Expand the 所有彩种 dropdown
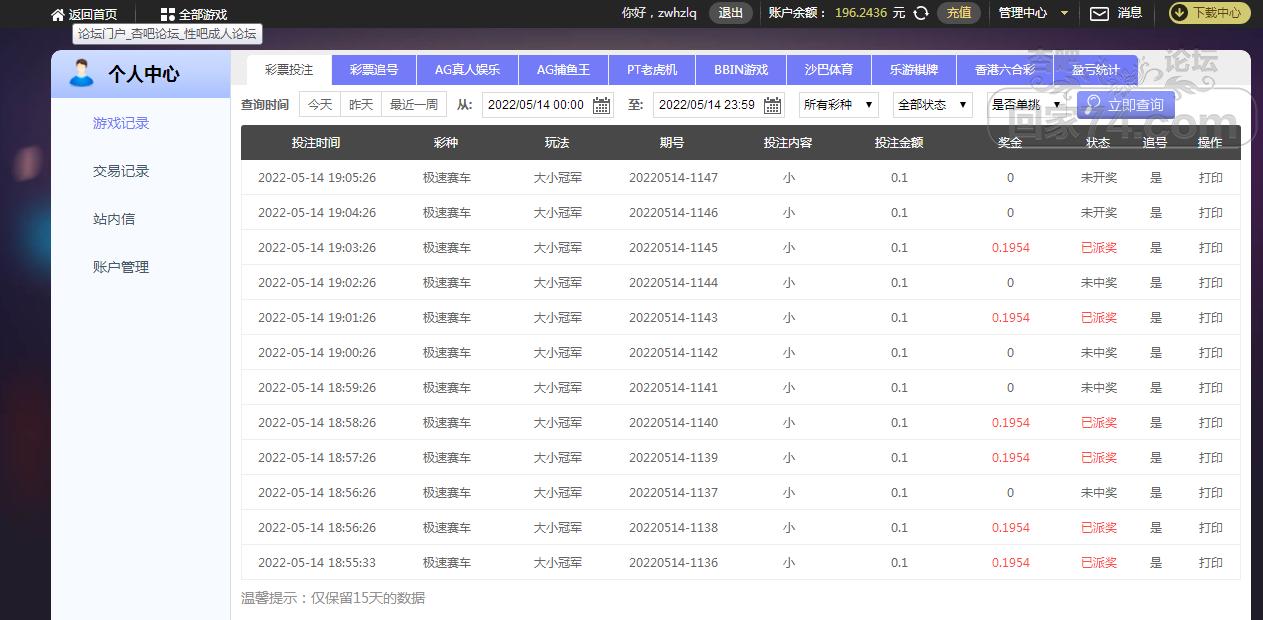Image resolution: width=1263 pixels, height=620 pixels. (838, 105)
